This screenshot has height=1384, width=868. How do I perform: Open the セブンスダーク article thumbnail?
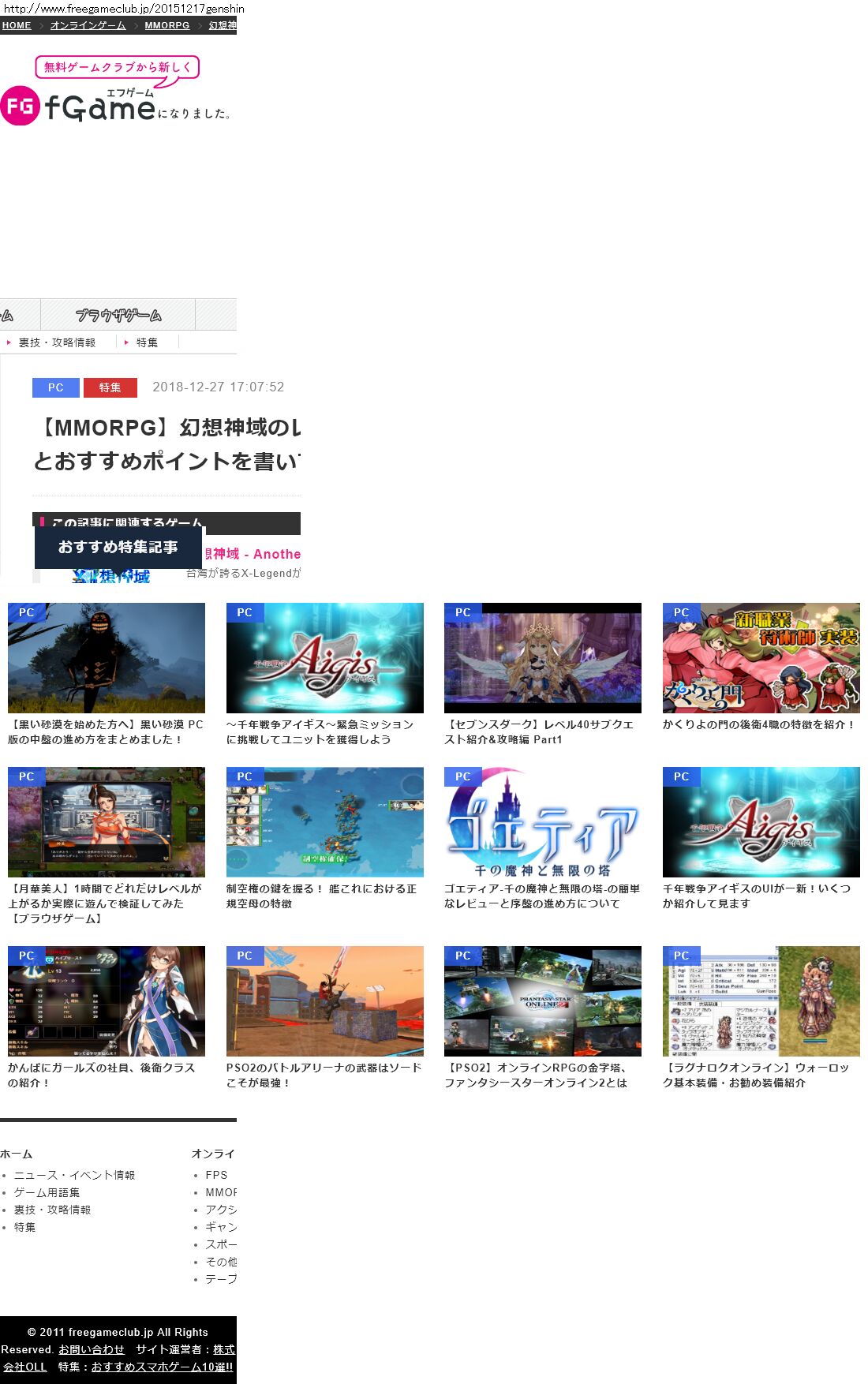[x=543, y=658]
